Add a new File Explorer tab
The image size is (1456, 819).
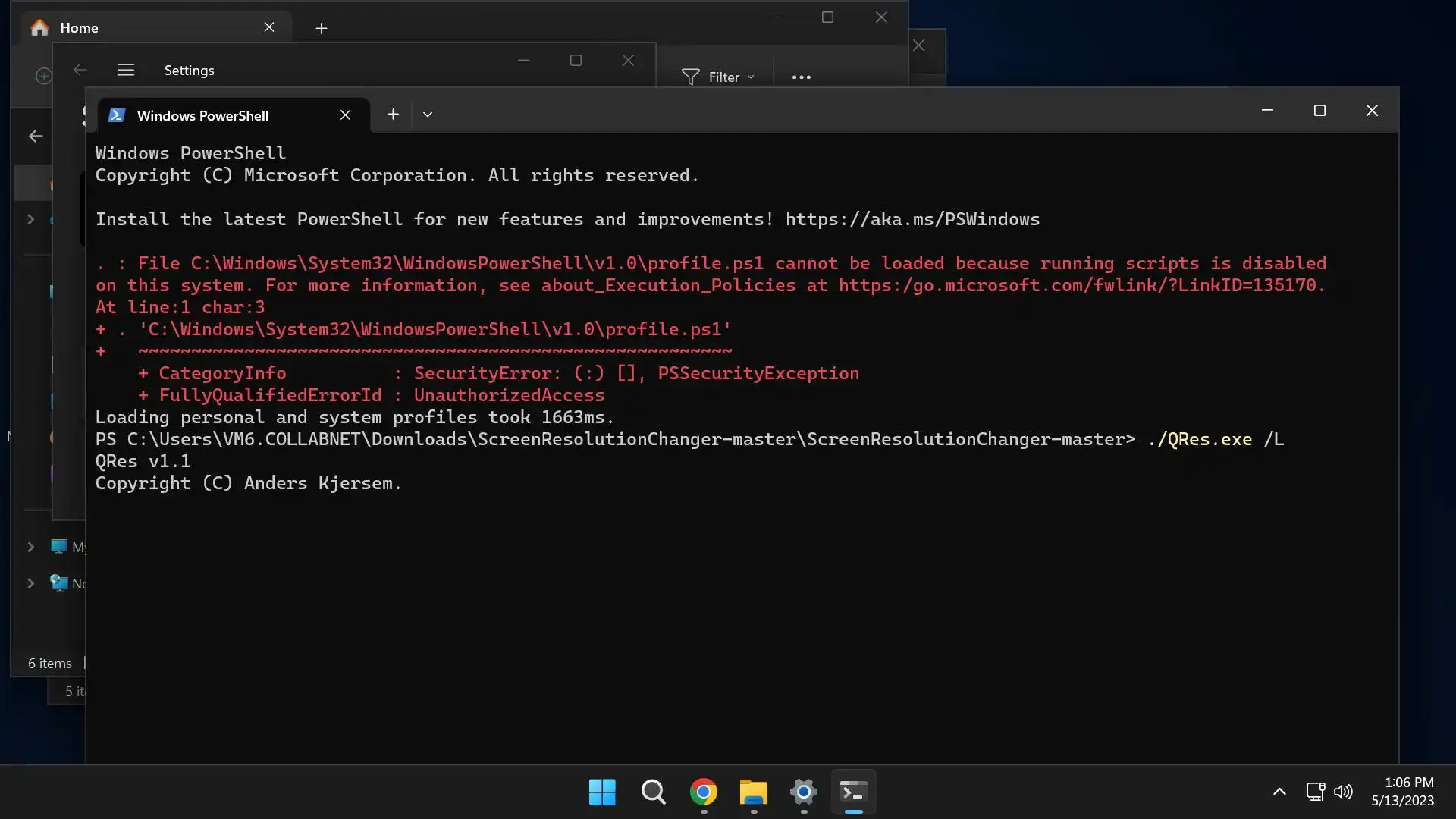click(322, 28)
